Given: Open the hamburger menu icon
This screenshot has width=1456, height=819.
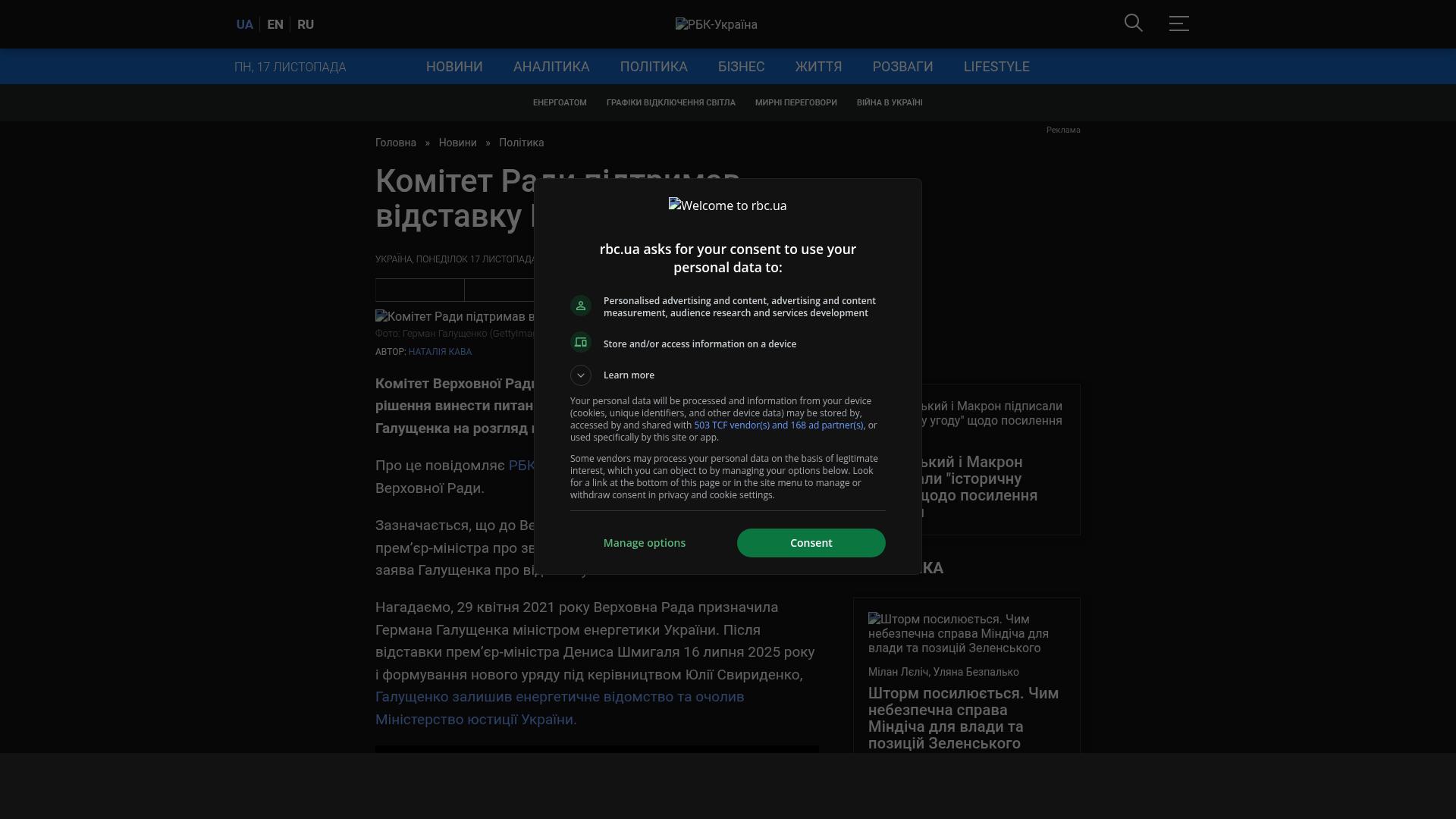Looking at the screenshot, I should pyautogui.click(x=1178, y=24).
